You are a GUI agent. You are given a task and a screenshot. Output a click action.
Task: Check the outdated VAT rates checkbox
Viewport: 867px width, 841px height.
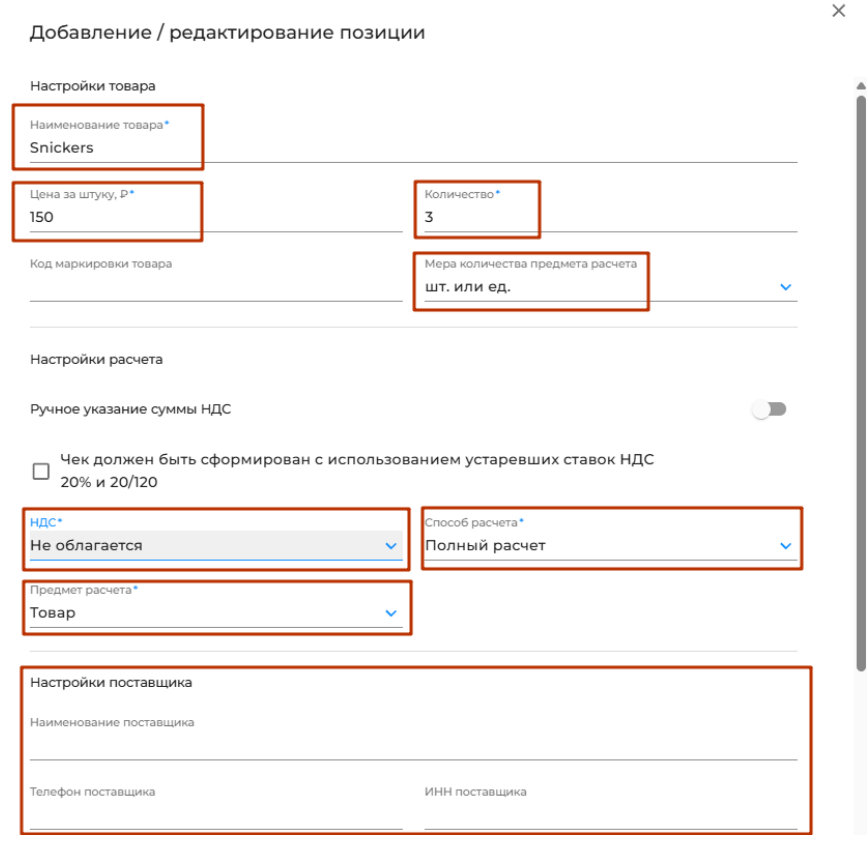click(x=41, y=471)
